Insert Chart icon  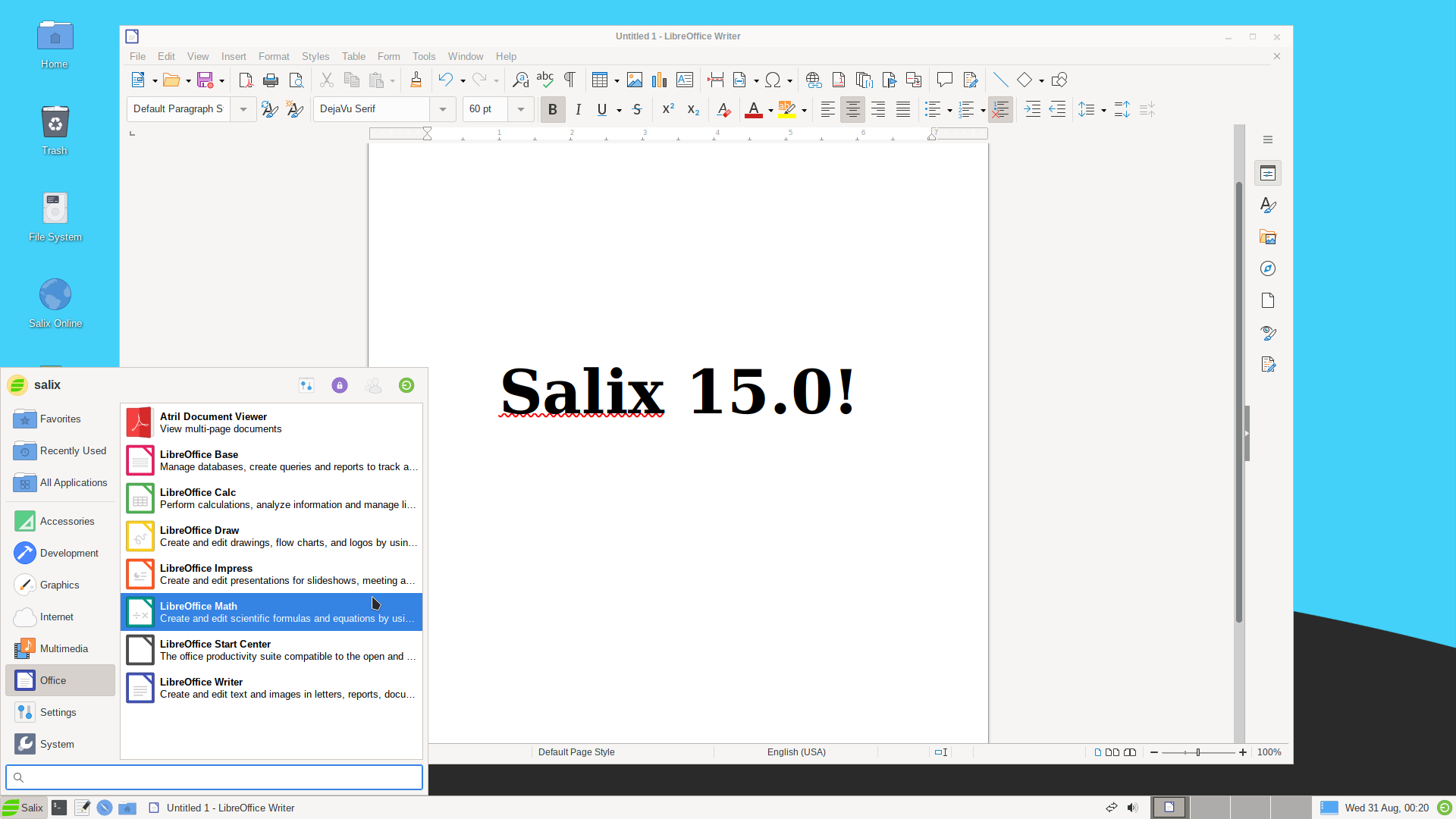[x=660, y=80]
